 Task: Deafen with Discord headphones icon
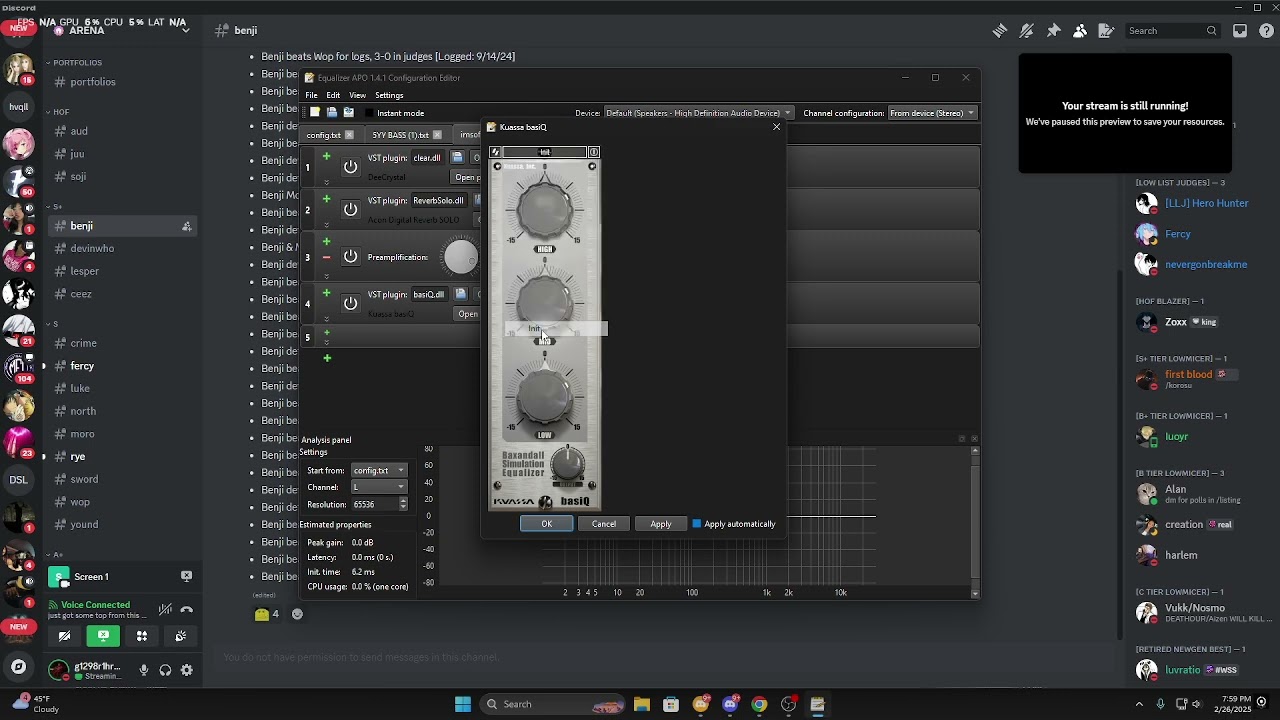click(x=165, y=670)
